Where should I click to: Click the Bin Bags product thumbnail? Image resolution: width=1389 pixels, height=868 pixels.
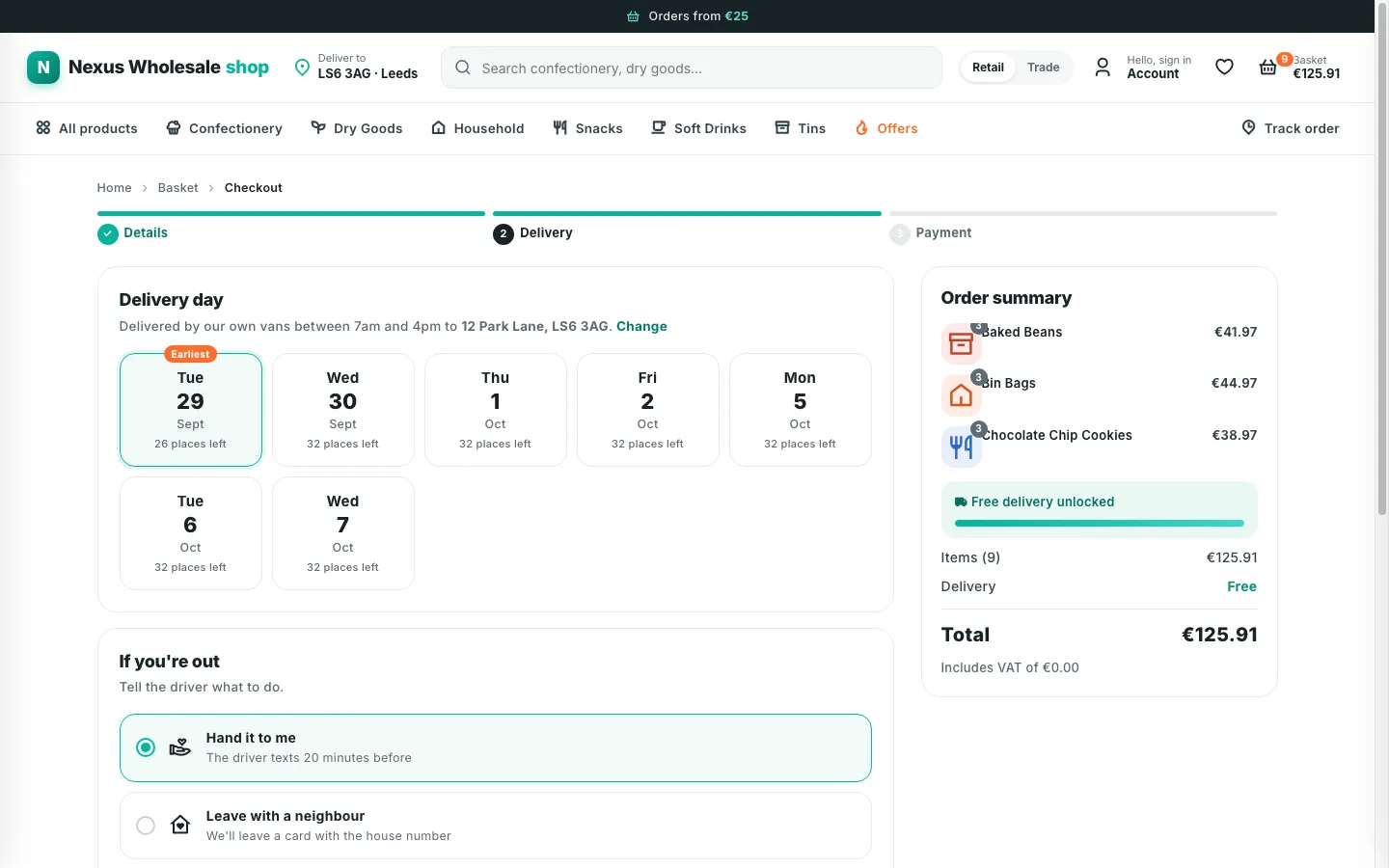(961, 395)
